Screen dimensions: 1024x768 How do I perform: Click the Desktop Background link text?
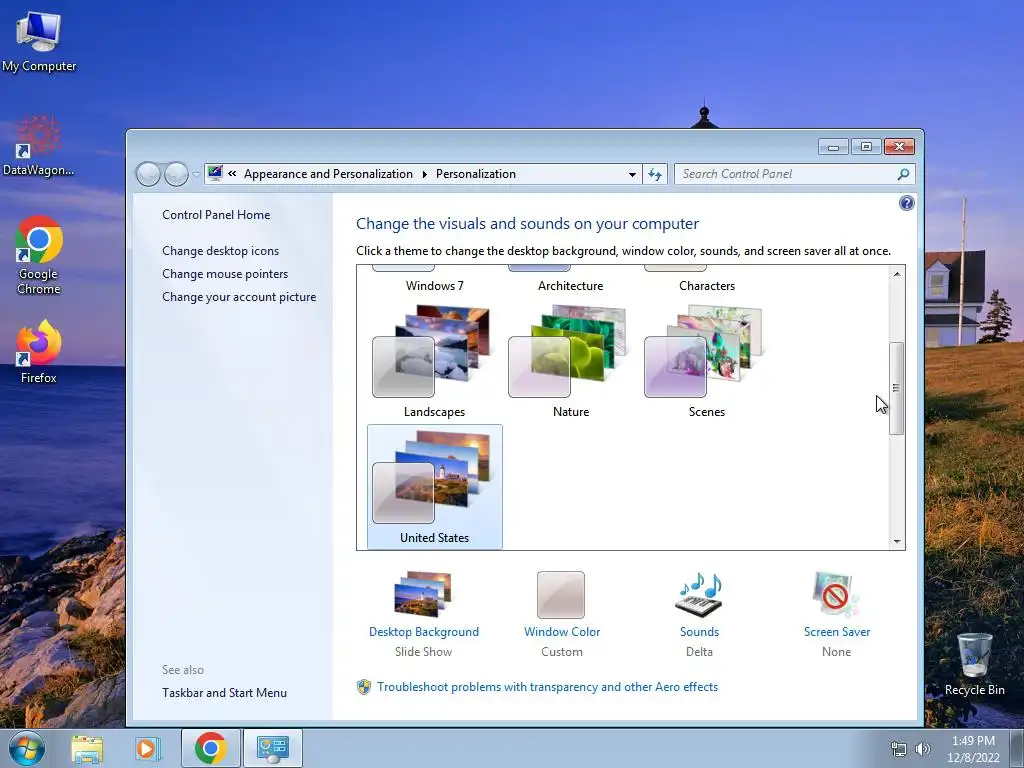pos(424,632)
